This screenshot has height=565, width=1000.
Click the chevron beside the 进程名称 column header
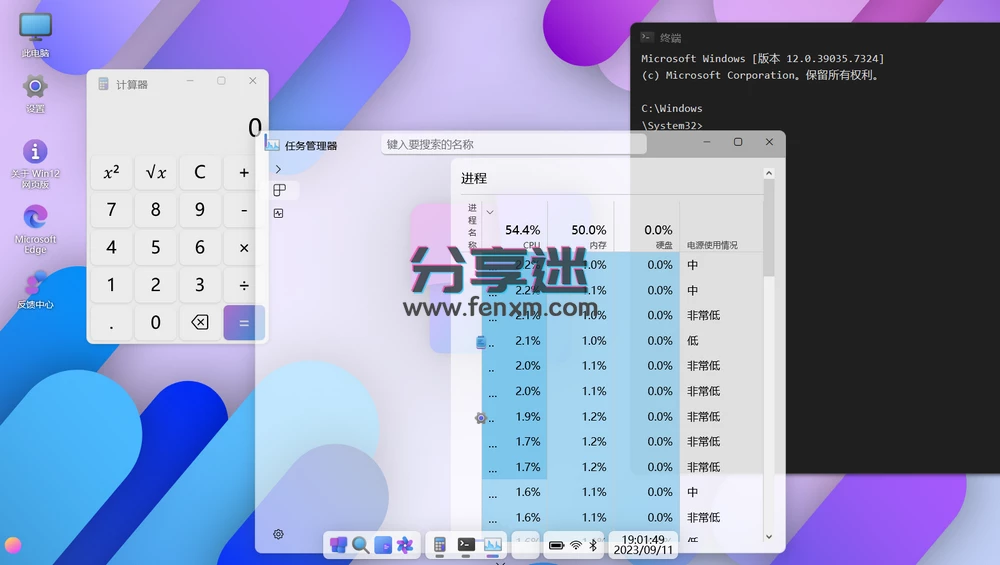pos(490,212)
